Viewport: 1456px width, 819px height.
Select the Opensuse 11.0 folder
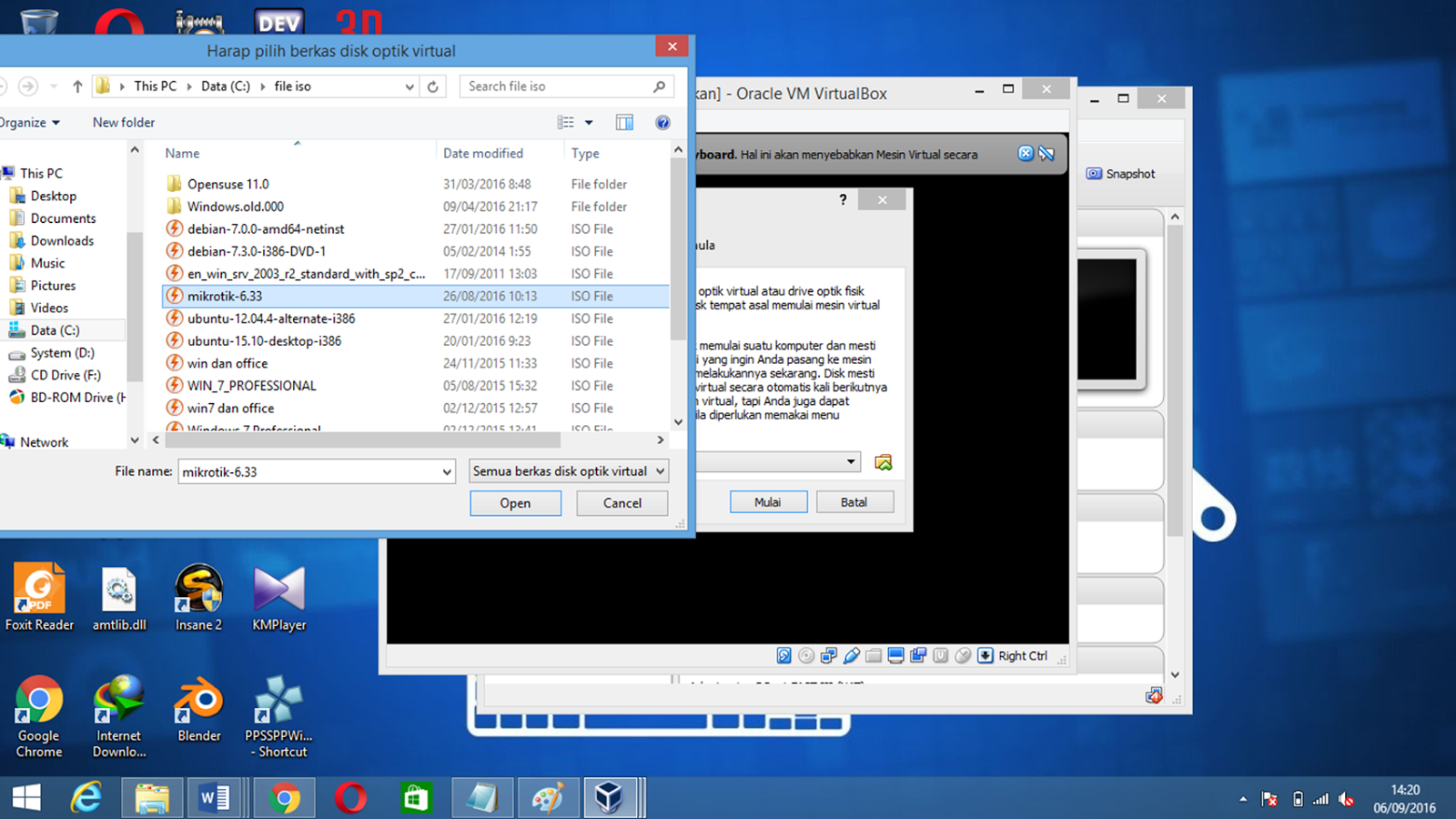(x=416, y=184)
